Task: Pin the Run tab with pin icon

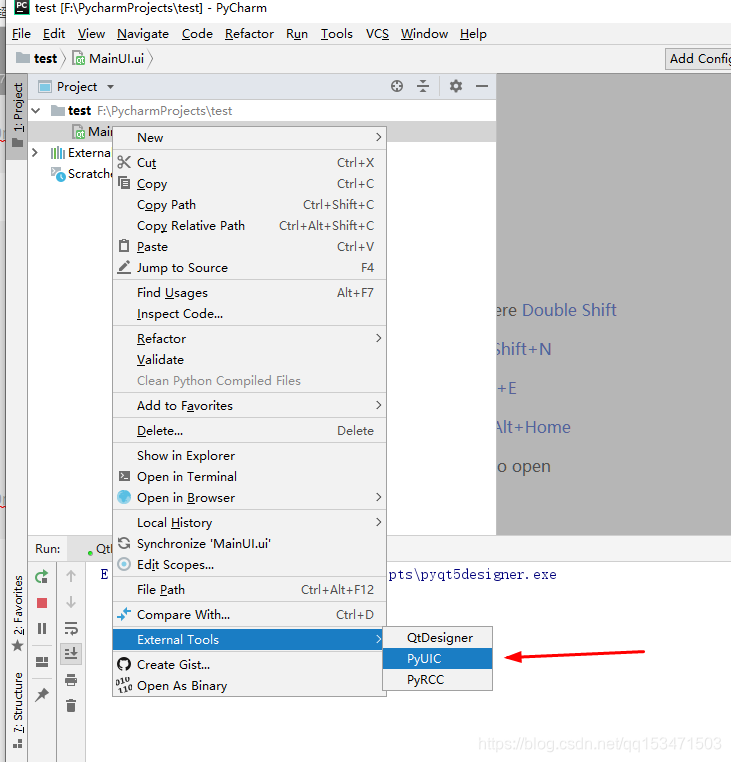Action: tap(42, 695)
